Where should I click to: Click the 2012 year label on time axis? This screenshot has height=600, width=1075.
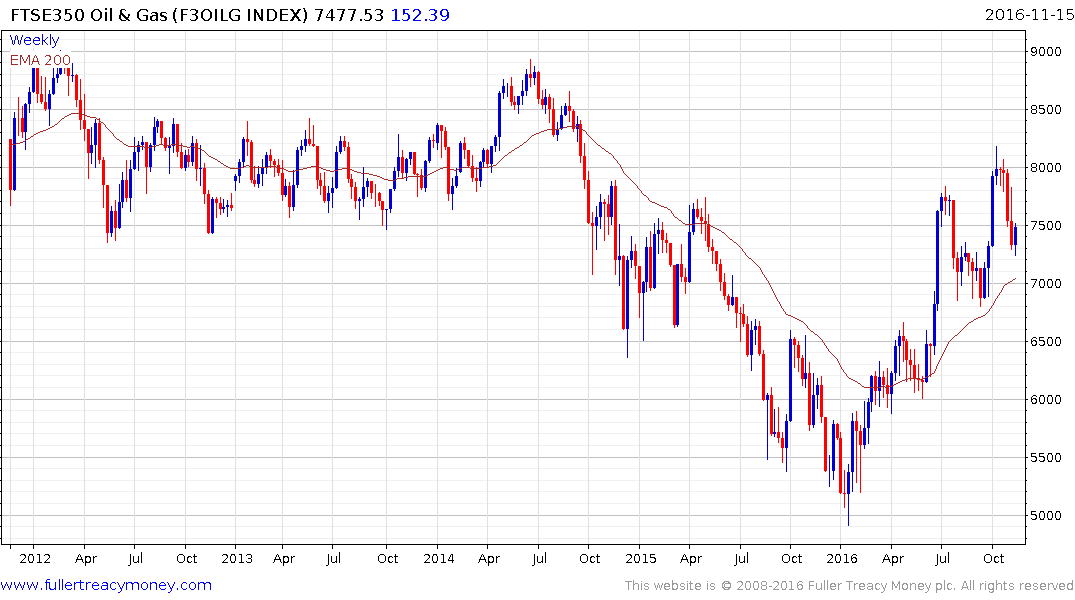[35, 558]
